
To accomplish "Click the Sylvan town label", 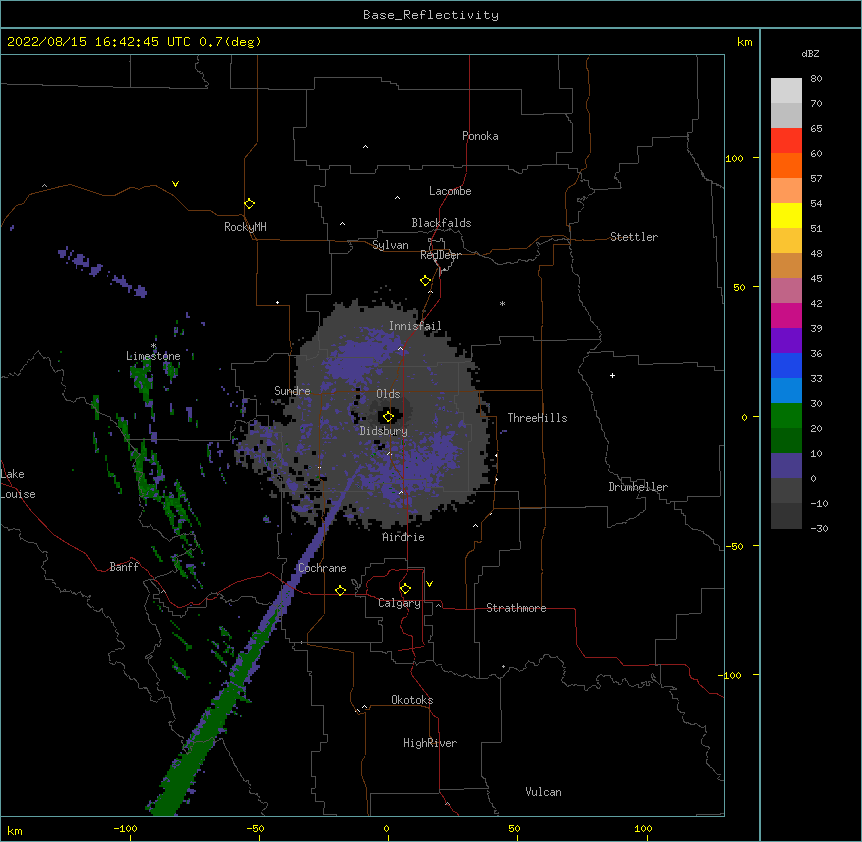I will (x=390, y=245).
